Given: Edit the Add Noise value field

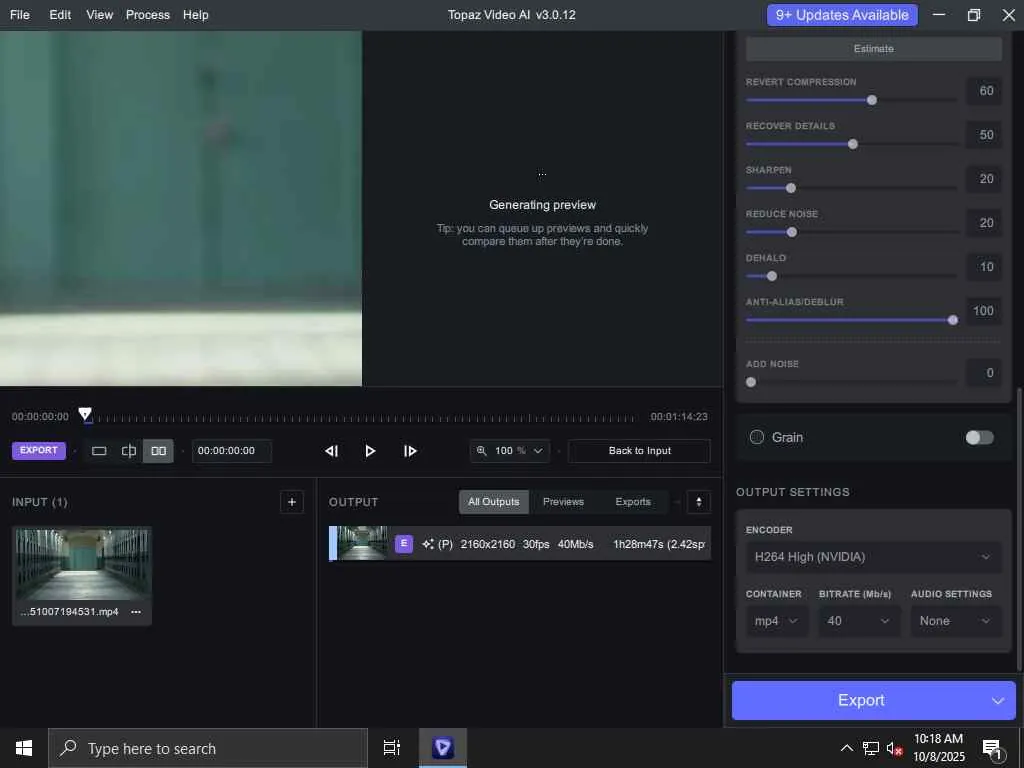Looking at the screenshot, I should point(984,373).
